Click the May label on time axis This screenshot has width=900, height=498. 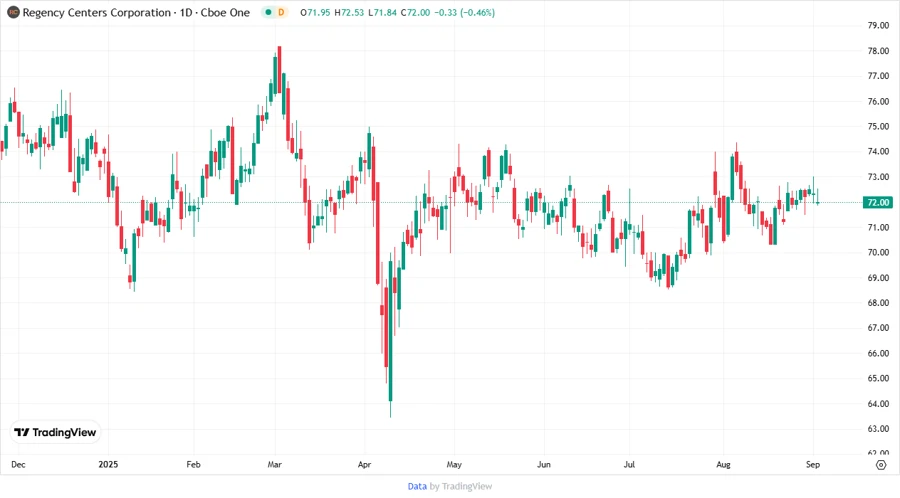[454, 465]
